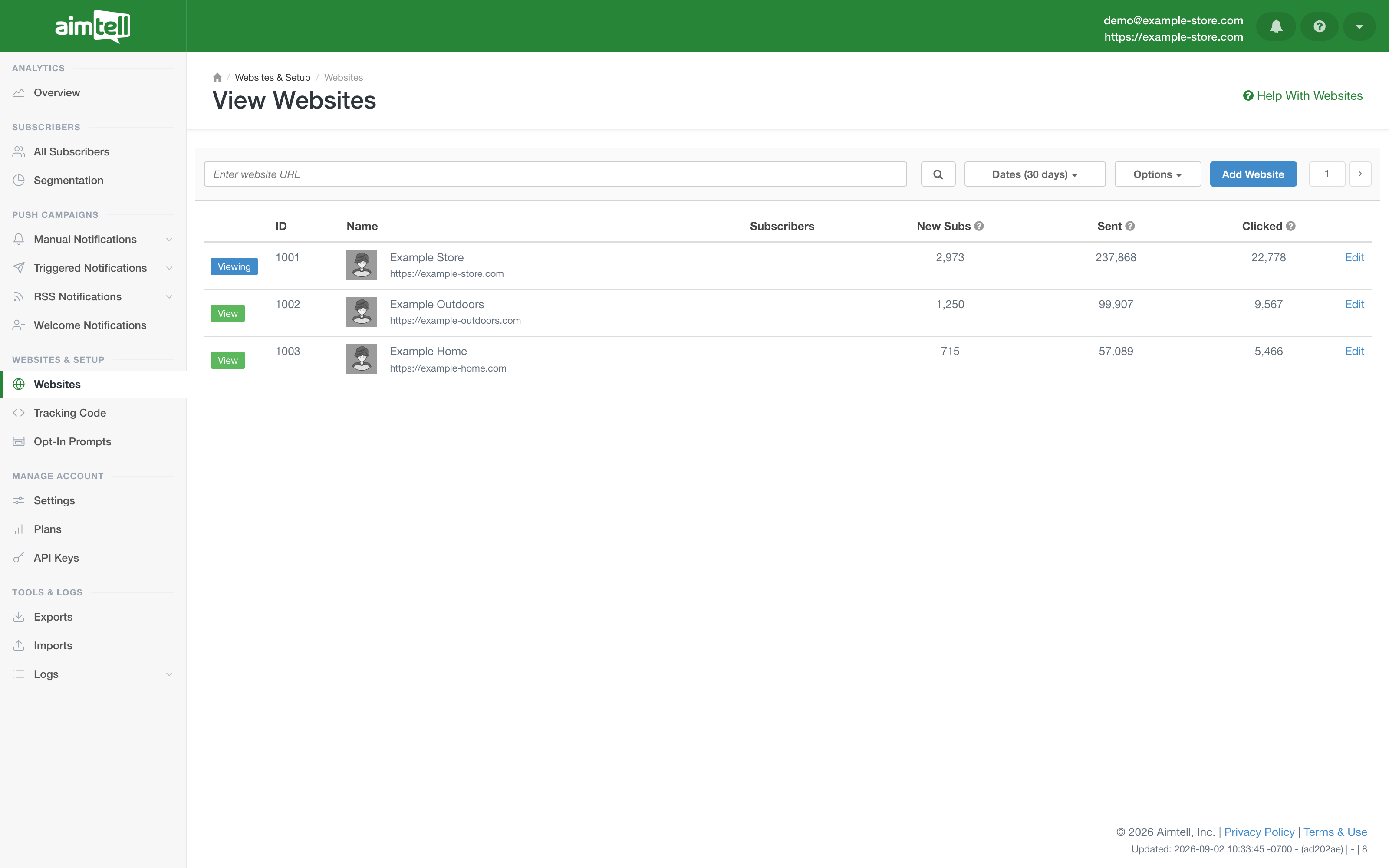Screen dimensions: 1389x868
Task: Open the Dates (30 days) dropdown
Action: tap(1034, 174)
